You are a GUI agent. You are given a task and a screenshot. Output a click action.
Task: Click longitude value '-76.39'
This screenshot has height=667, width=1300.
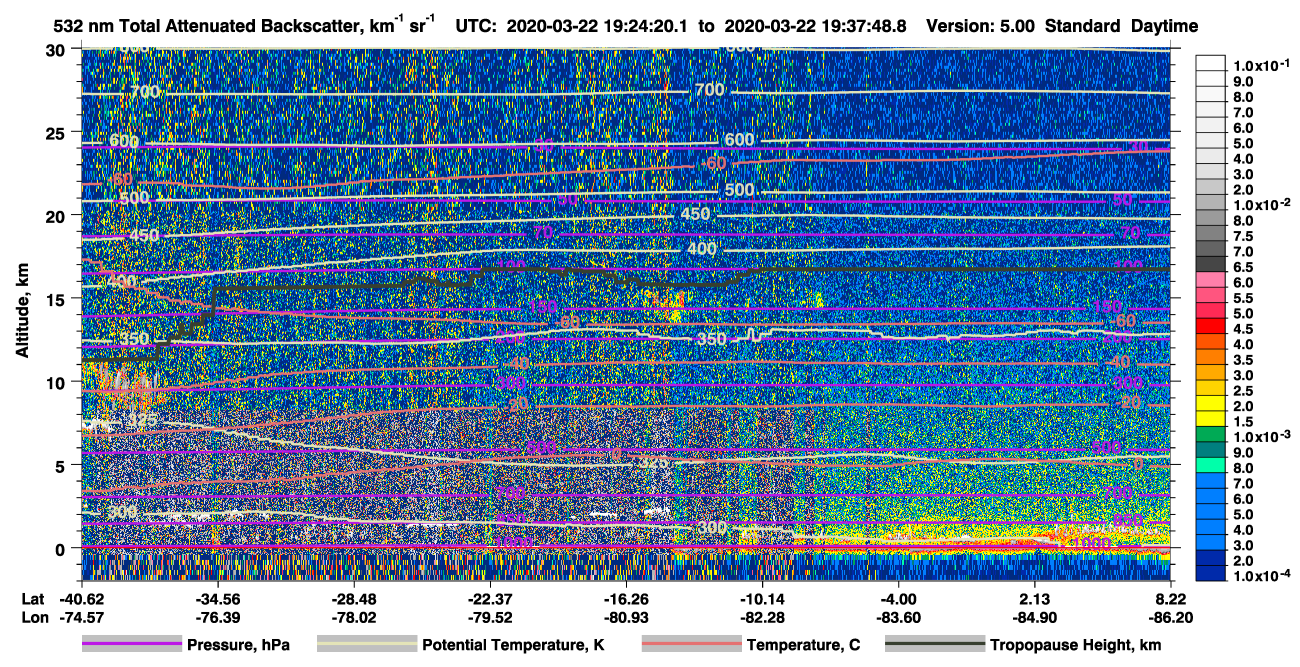[x=217, y=618]
